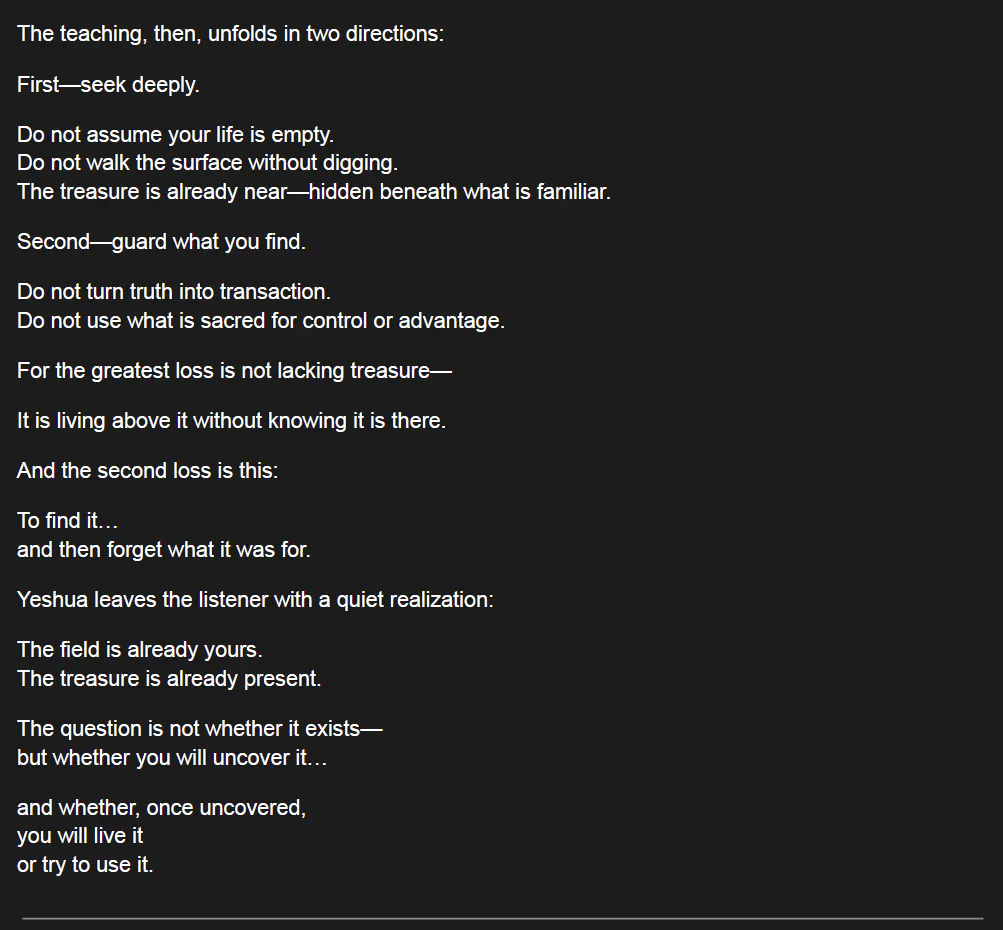Click the horizontal divider line at the bottom
The width and height of the screenshot is (1003, 930).
point(502,917)
